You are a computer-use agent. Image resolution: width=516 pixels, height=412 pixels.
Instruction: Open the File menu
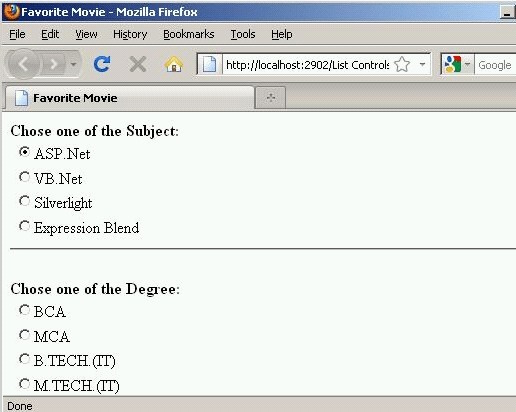(x=17, y=34)
